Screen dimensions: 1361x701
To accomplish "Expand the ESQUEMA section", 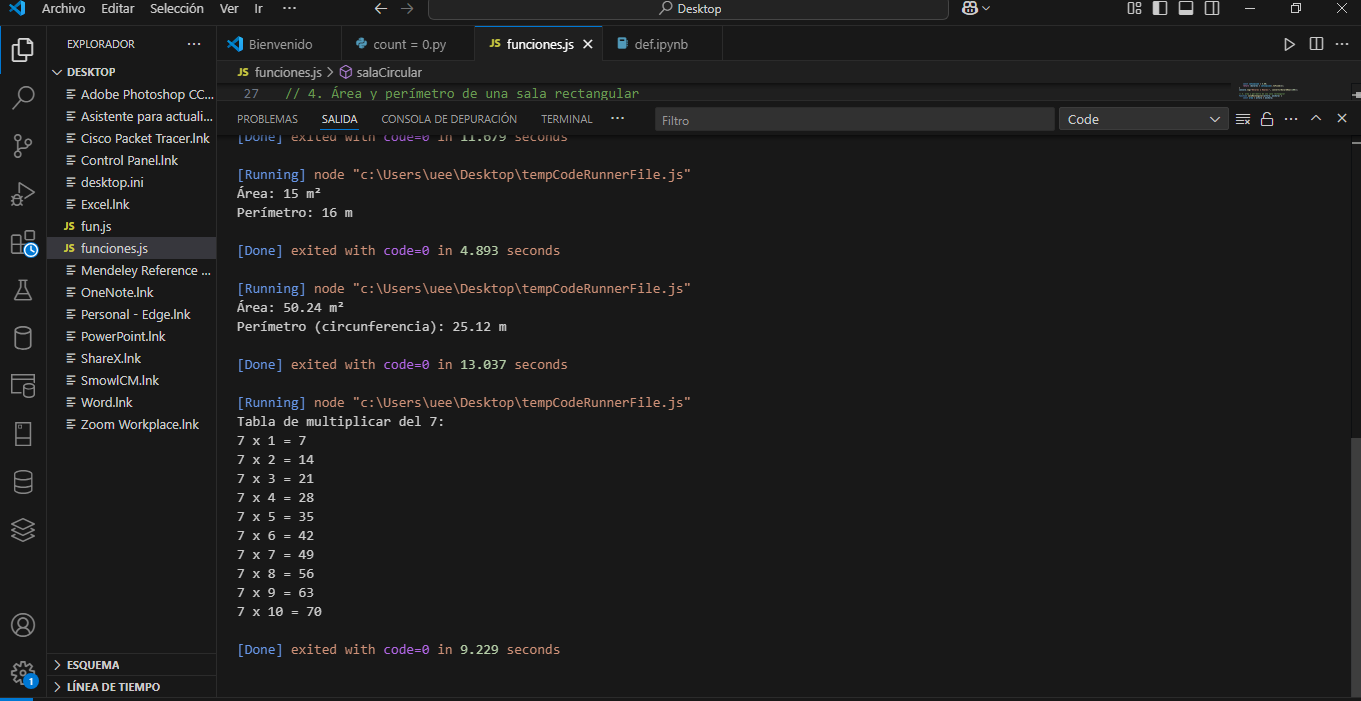I will pyautogui.click(x=131, y=665).
